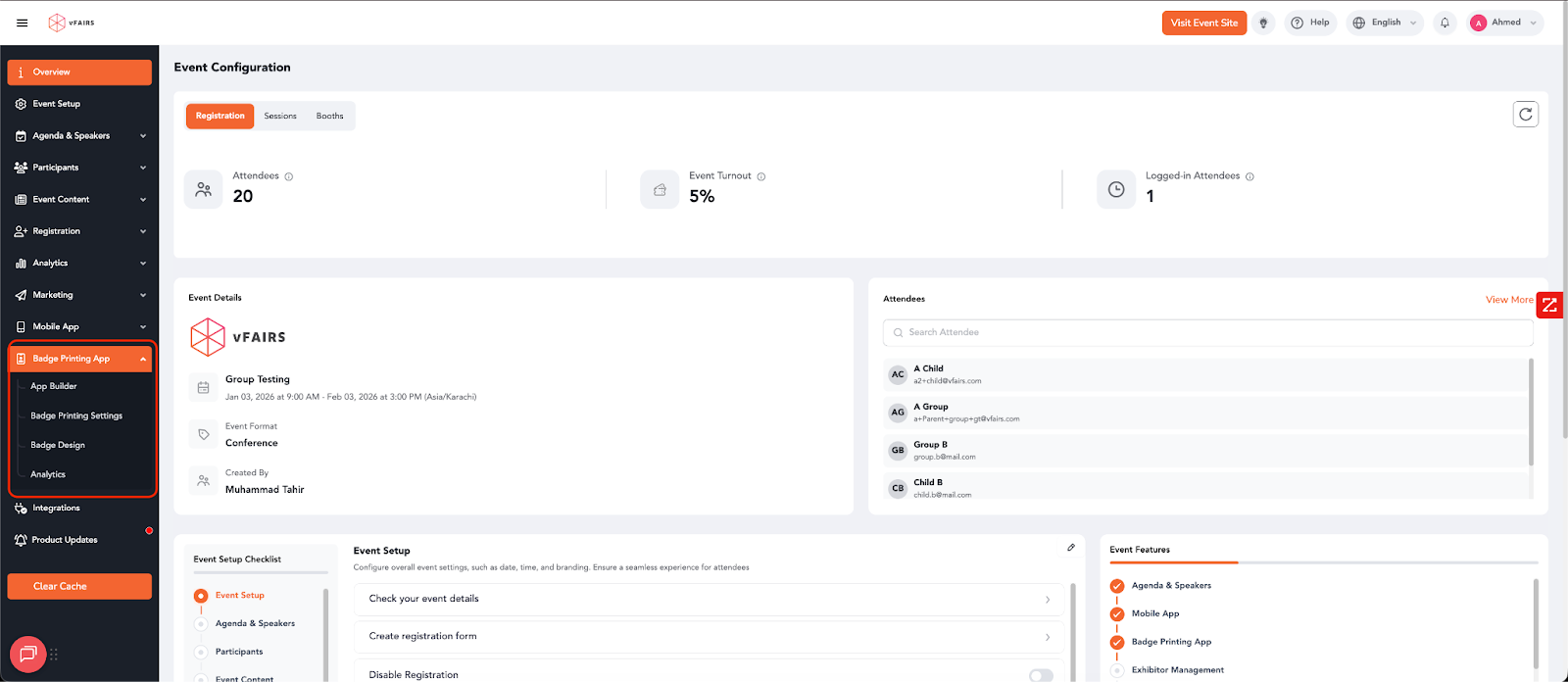Select the Participants checklist step
The height and width of the screenshot is (682, 1568).
coord(239,652)
